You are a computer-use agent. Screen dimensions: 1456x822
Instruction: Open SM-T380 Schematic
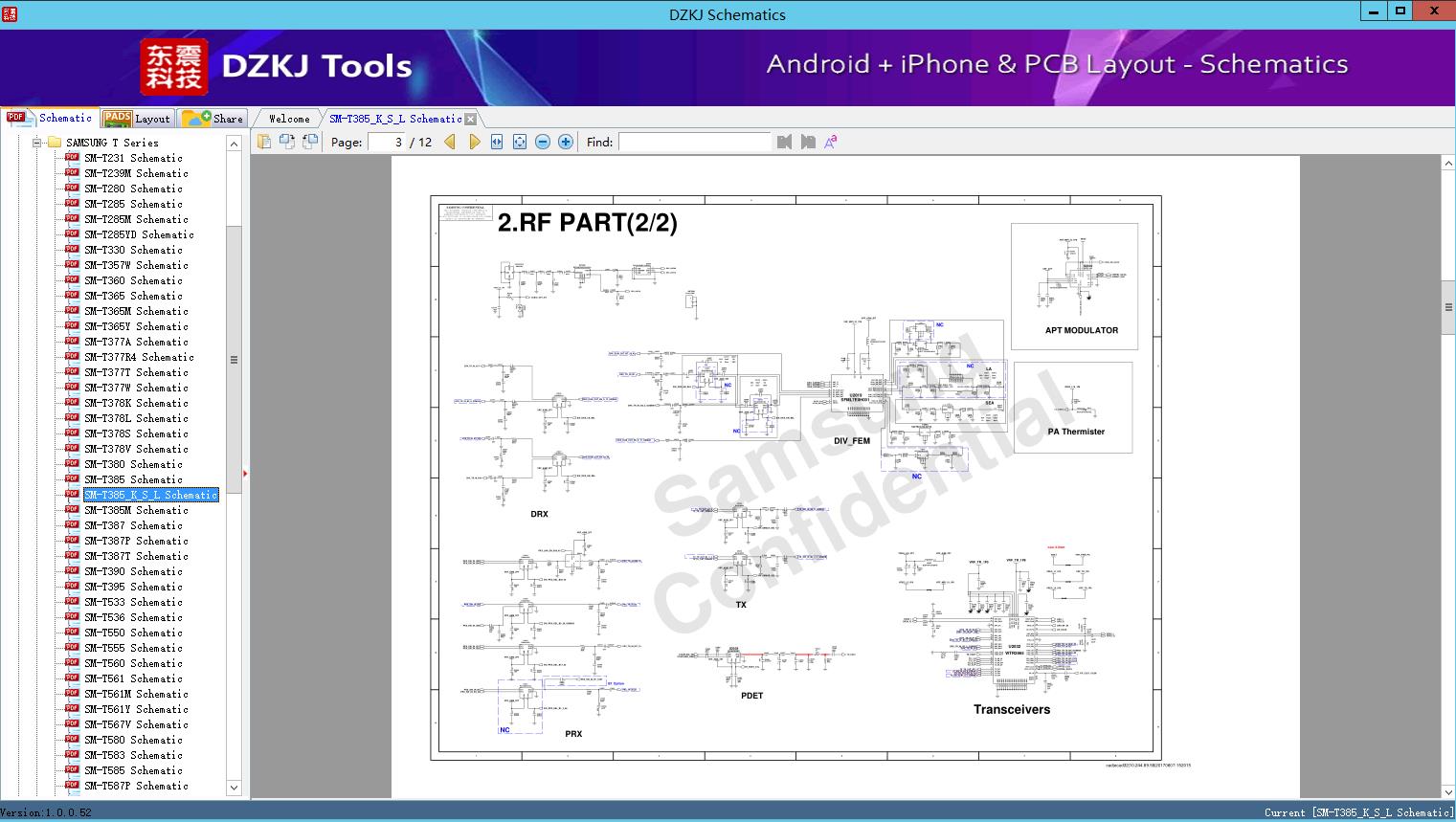[133, 464]
